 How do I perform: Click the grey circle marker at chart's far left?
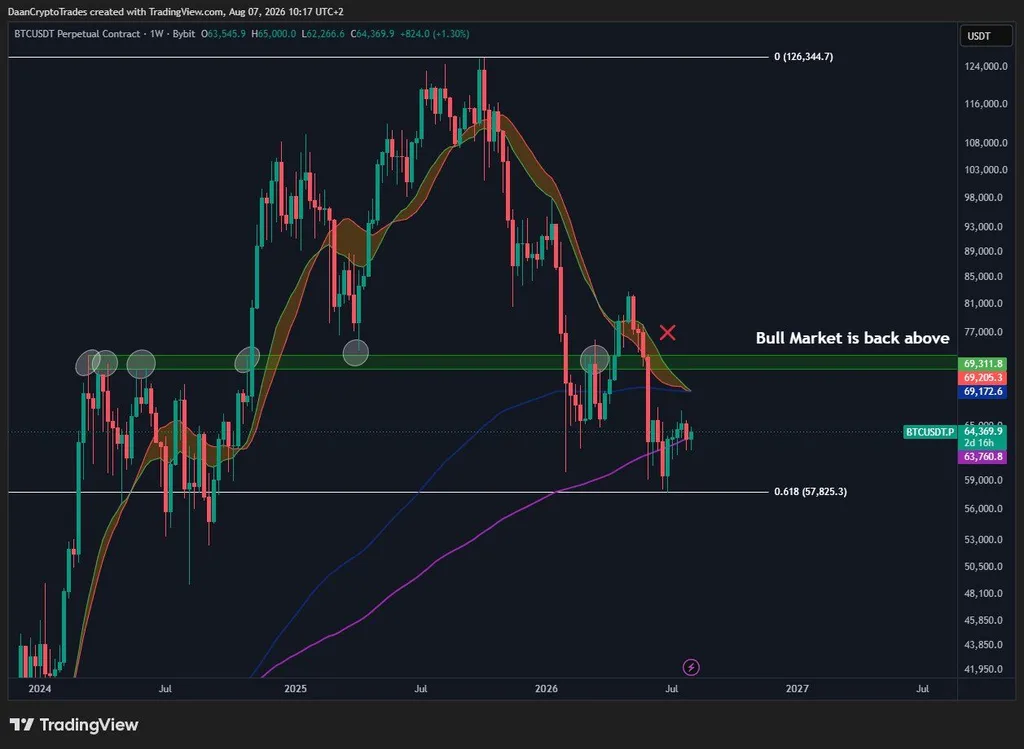89,363
